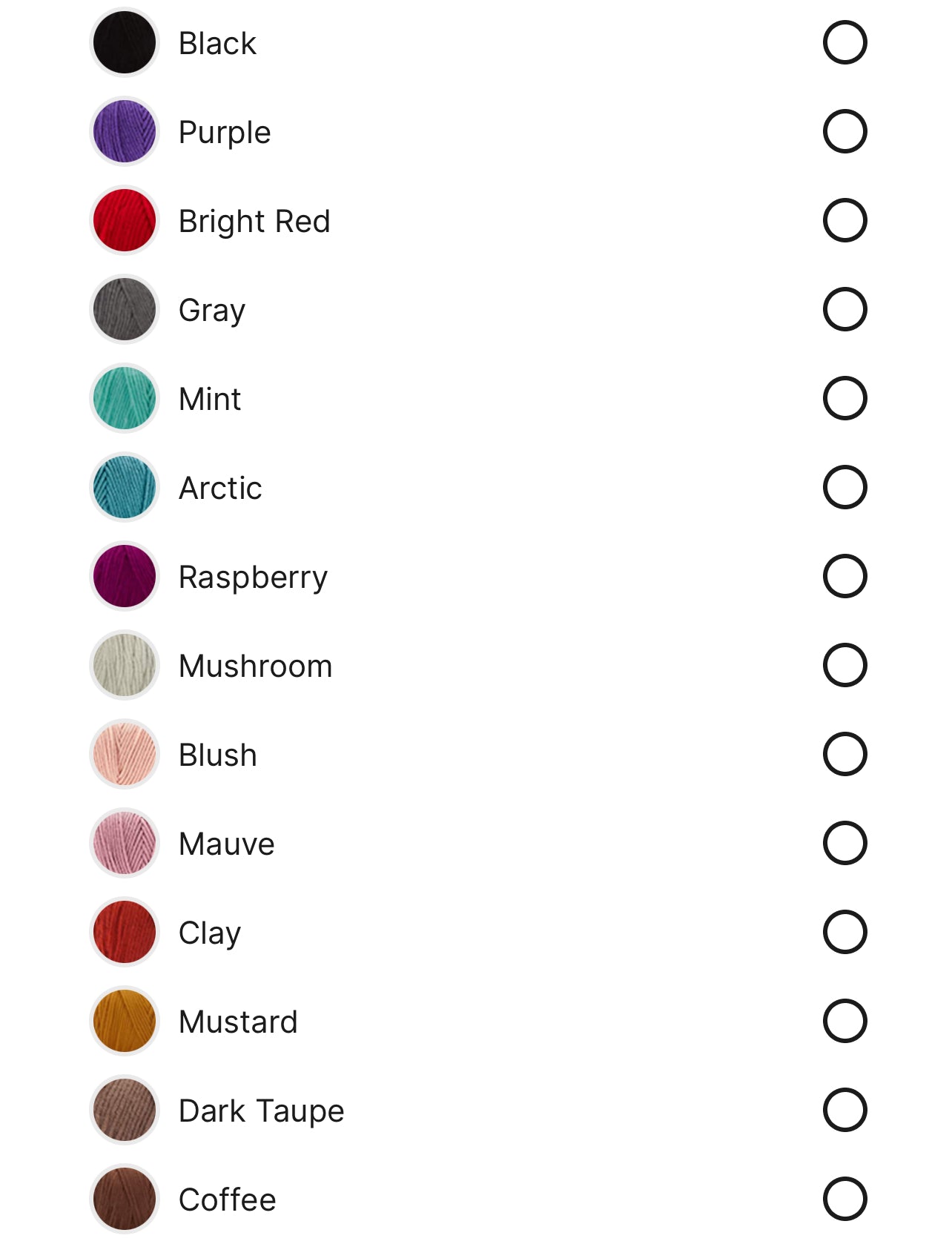
Task: Click the Mushroom yarn swatch
Action: [125, 665]
